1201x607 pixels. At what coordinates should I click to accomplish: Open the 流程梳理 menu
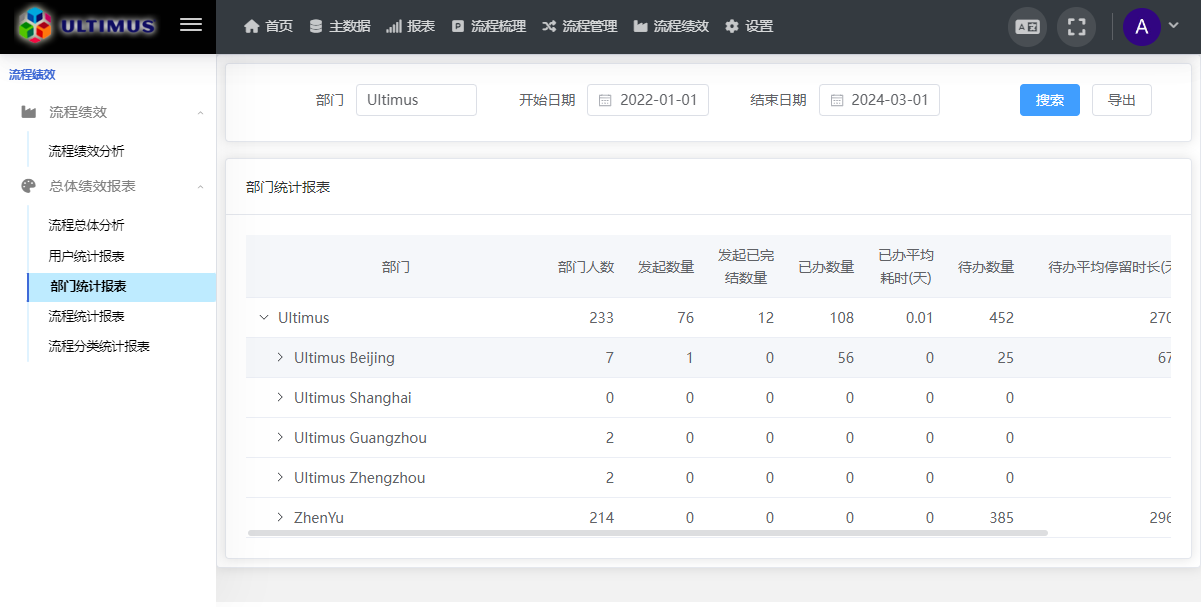[488, 27]
